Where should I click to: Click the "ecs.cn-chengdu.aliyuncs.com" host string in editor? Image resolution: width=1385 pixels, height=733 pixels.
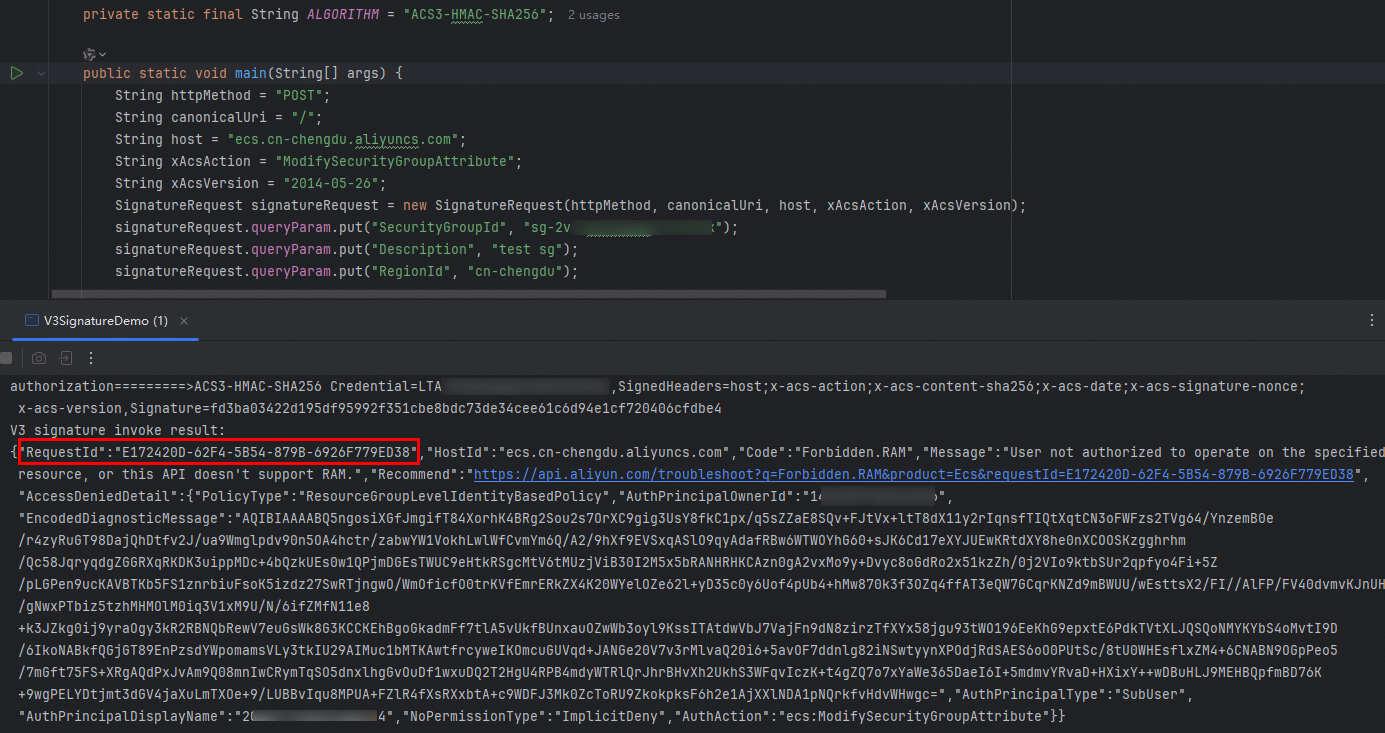tap(343, 139)
